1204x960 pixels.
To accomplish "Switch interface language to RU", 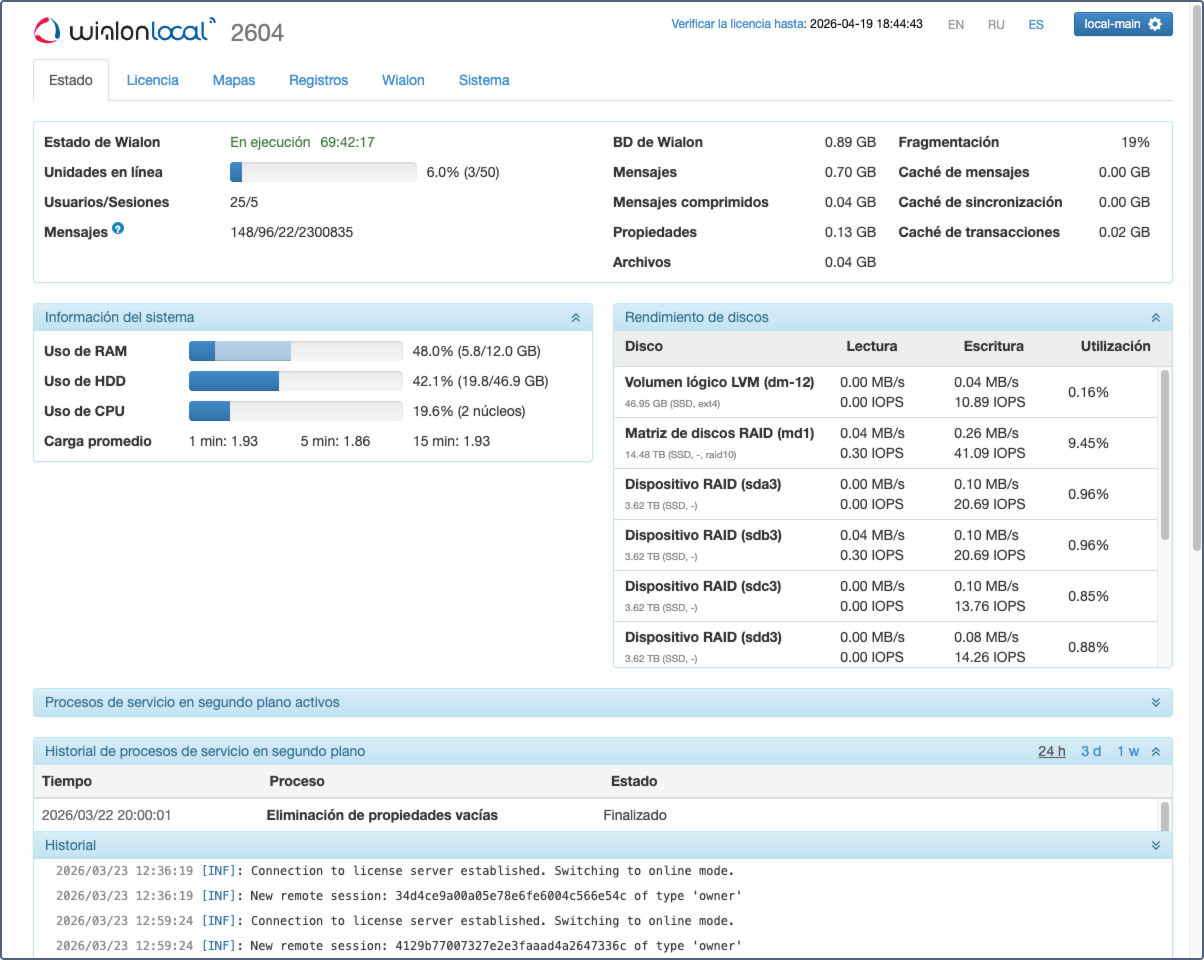I will coord(996,25).
